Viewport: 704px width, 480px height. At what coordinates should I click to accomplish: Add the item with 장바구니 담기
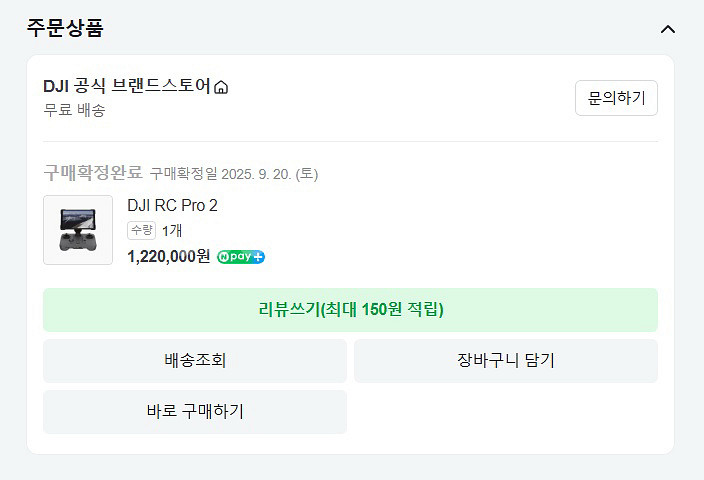(505, 361)
